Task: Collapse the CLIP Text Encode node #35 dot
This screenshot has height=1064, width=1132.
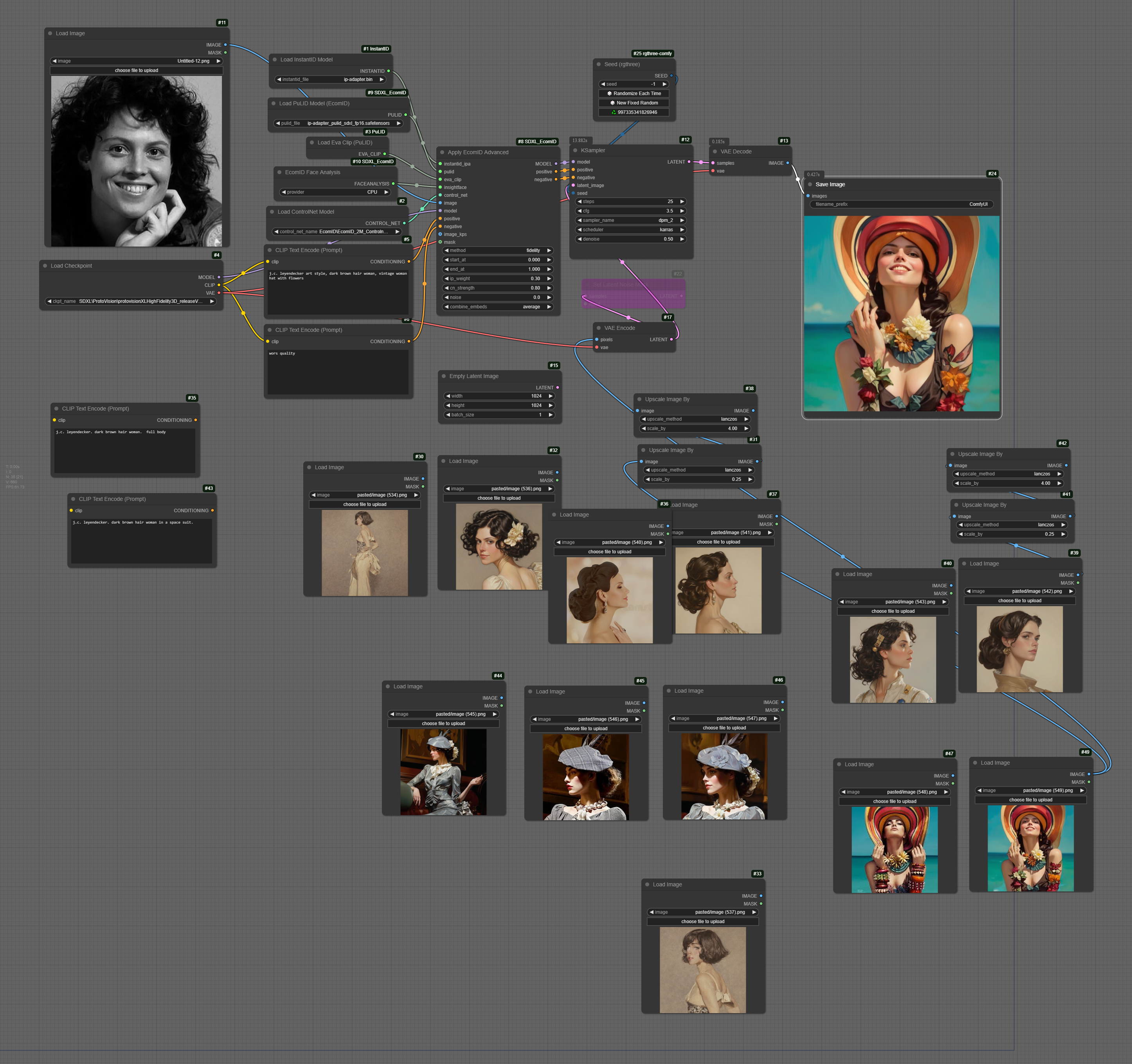Action: [56, 409]
